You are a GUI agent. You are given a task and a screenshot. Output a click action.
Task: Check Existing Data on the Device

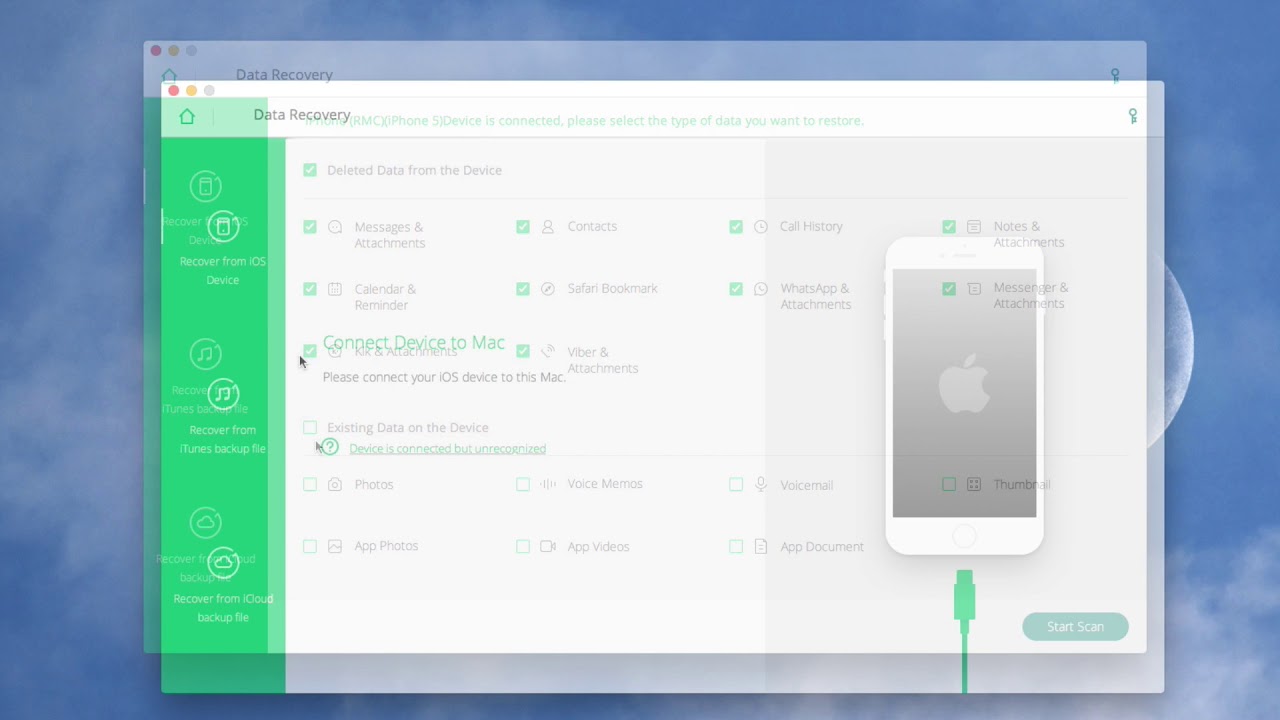(310, 427)
